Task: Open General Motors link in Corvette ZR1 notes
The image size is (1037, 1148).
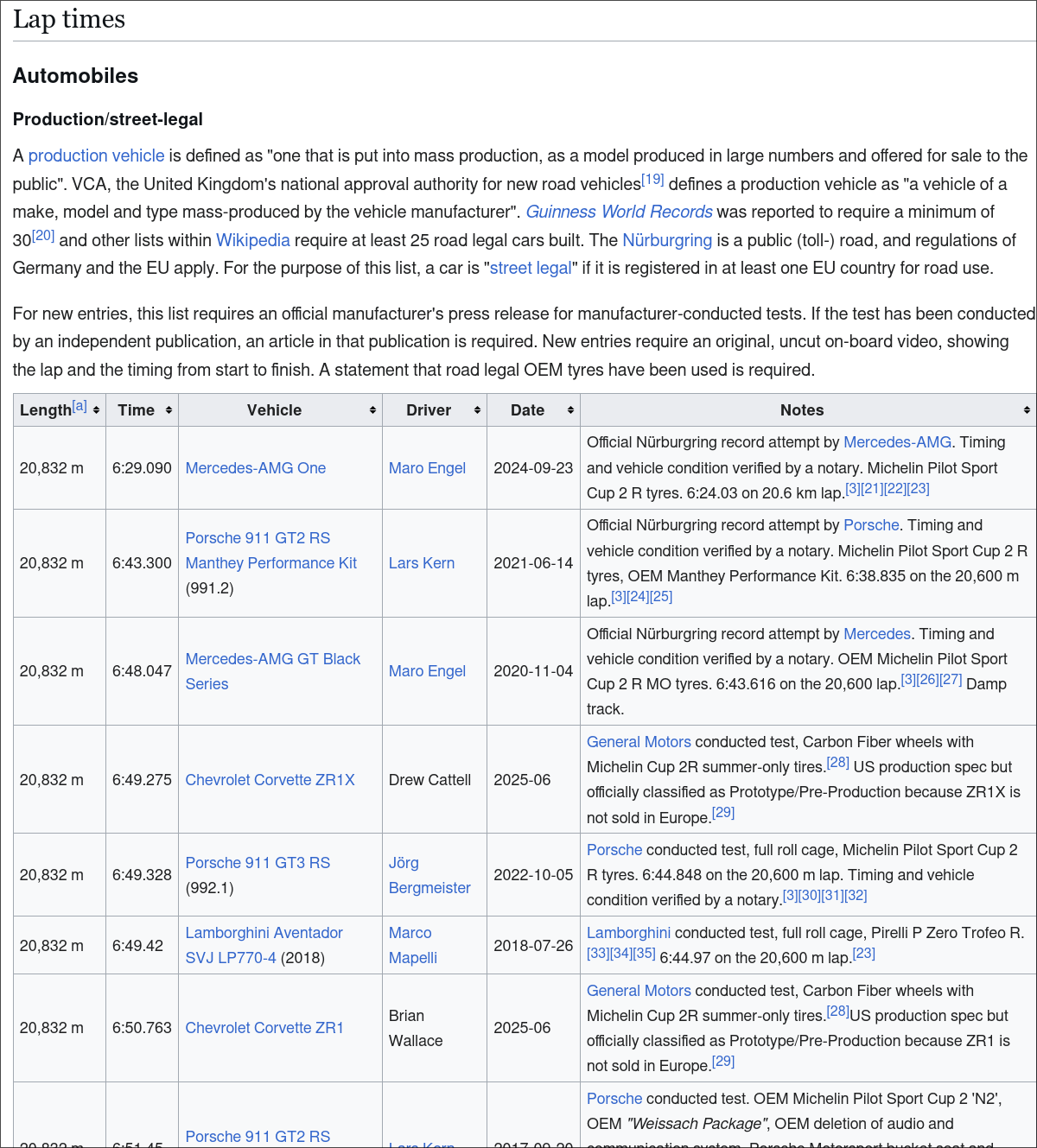Action: point(639,991)
